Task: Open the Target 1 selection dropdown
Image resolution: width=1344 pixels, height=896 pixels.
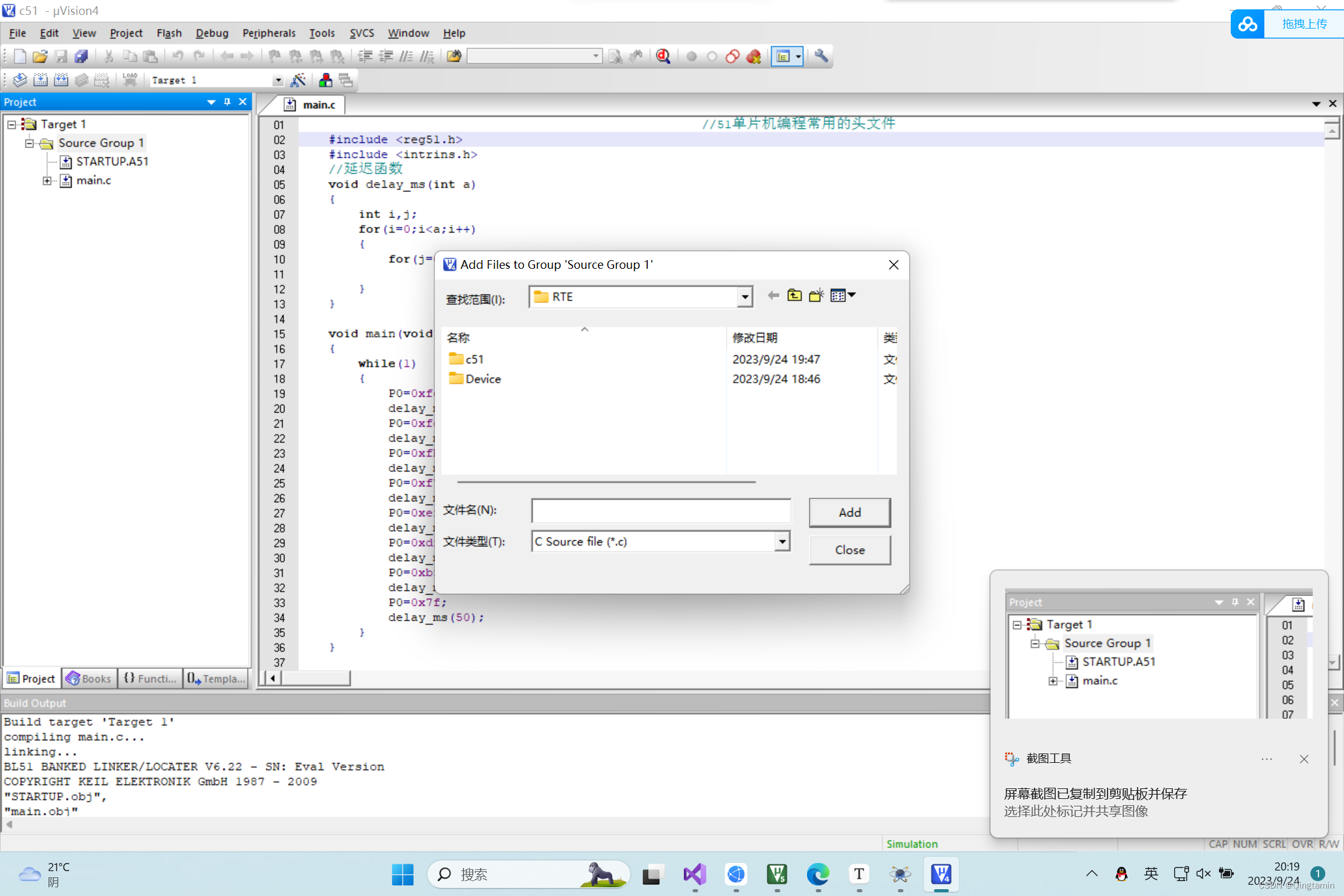Action: [278, 80]
